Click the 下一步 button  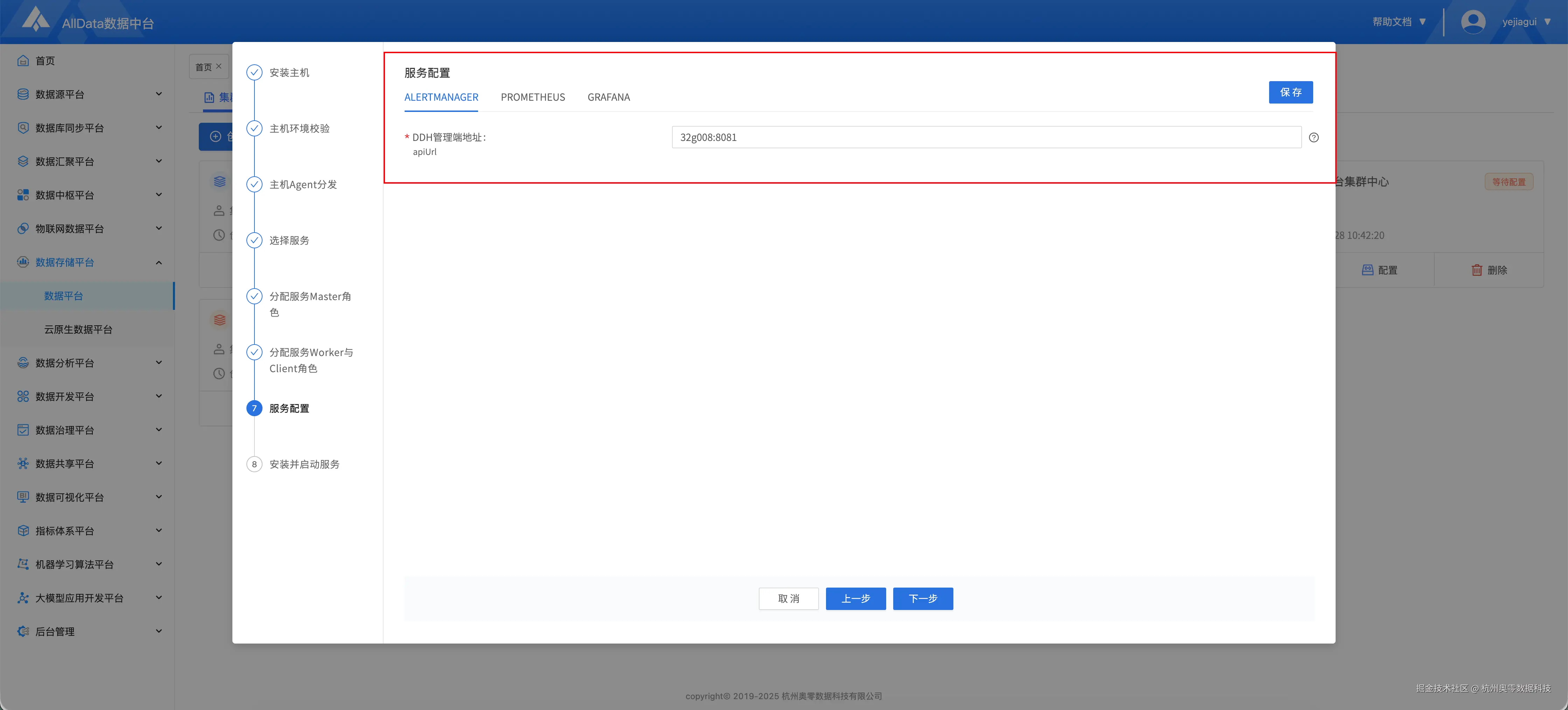(923, 599)
